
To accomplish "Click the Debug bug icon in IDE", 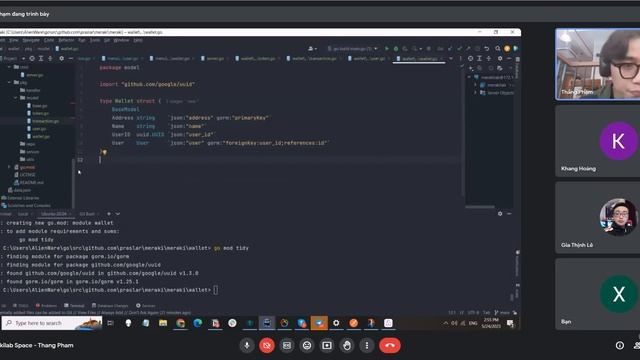I will (396, 49).
